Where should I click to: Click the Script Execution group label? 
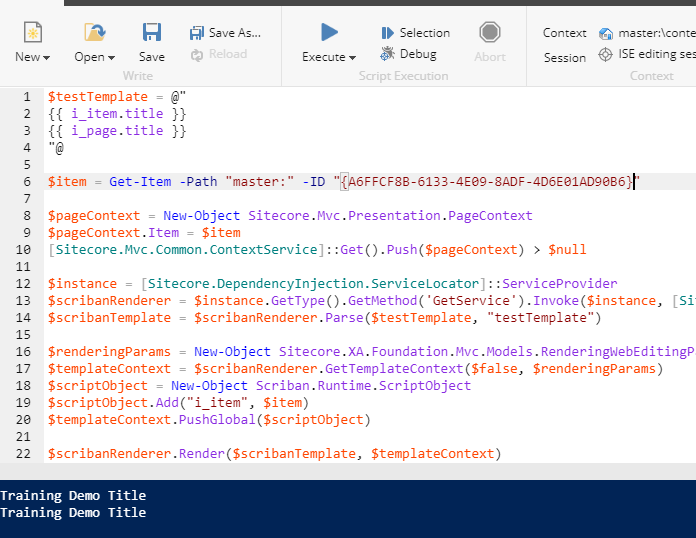tap(403, 76)
